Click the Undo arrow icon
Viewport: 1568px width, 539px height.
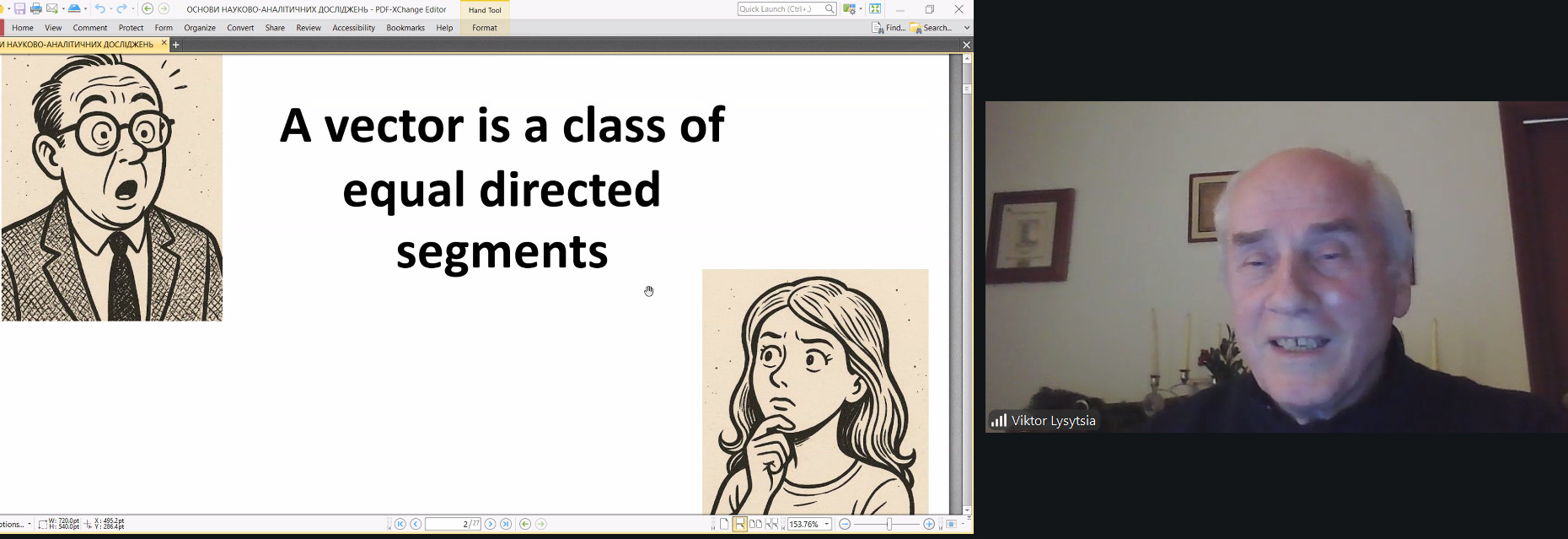pos(99,9)
